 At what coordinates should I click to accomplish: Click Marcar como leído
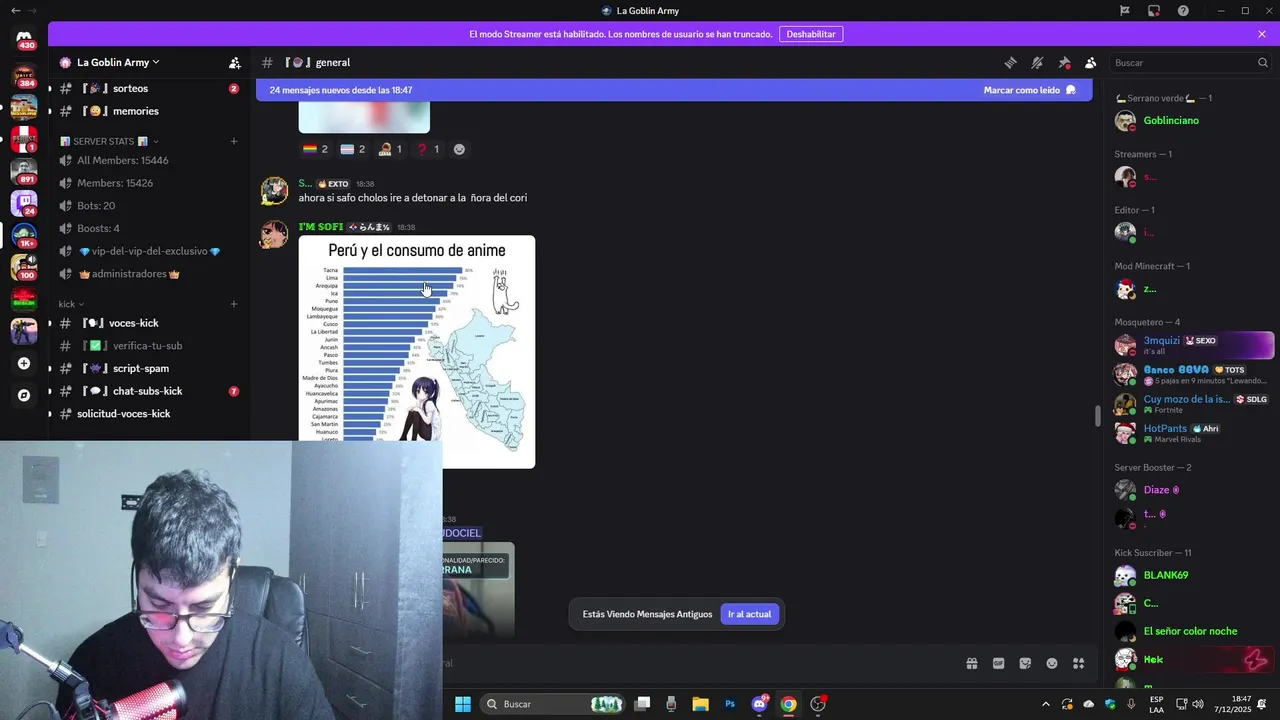(1029, 90)
